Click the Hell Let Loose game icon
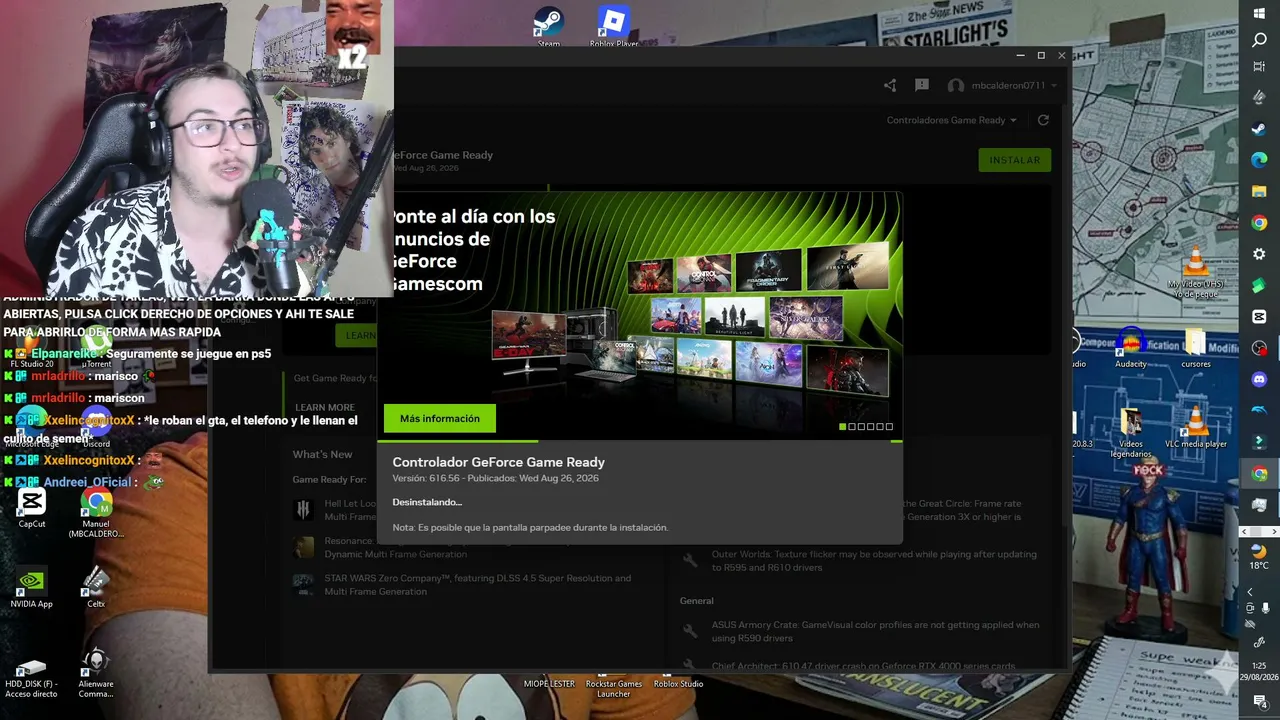 click(x=303, y=510)
